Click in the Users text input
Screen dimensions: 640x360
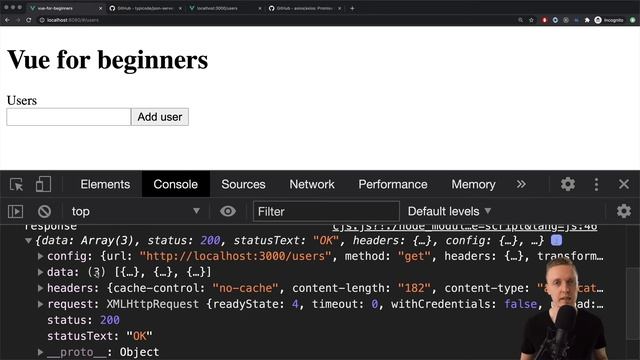tap(69, 117)
